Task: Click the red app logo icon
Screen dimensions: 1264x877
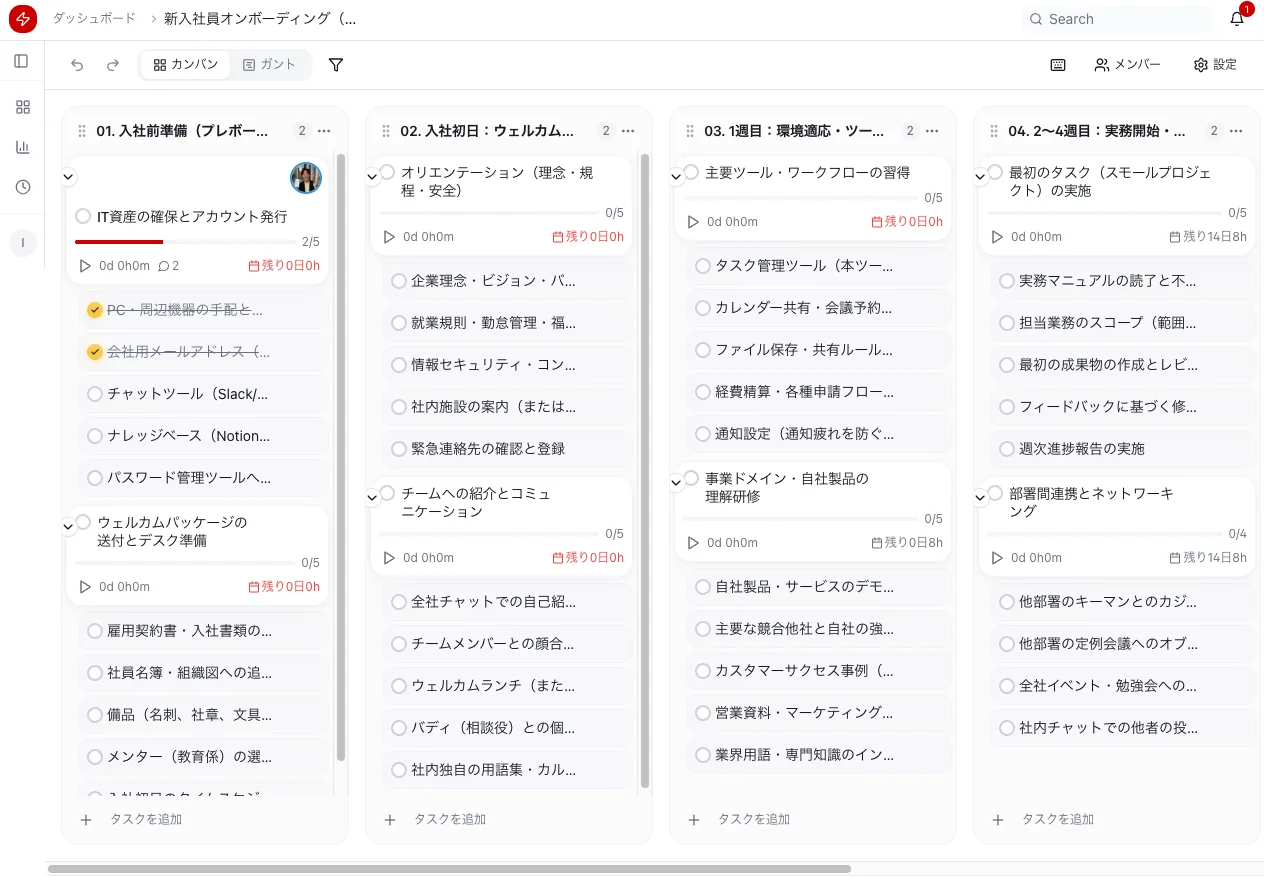Action: click(22, 19)
